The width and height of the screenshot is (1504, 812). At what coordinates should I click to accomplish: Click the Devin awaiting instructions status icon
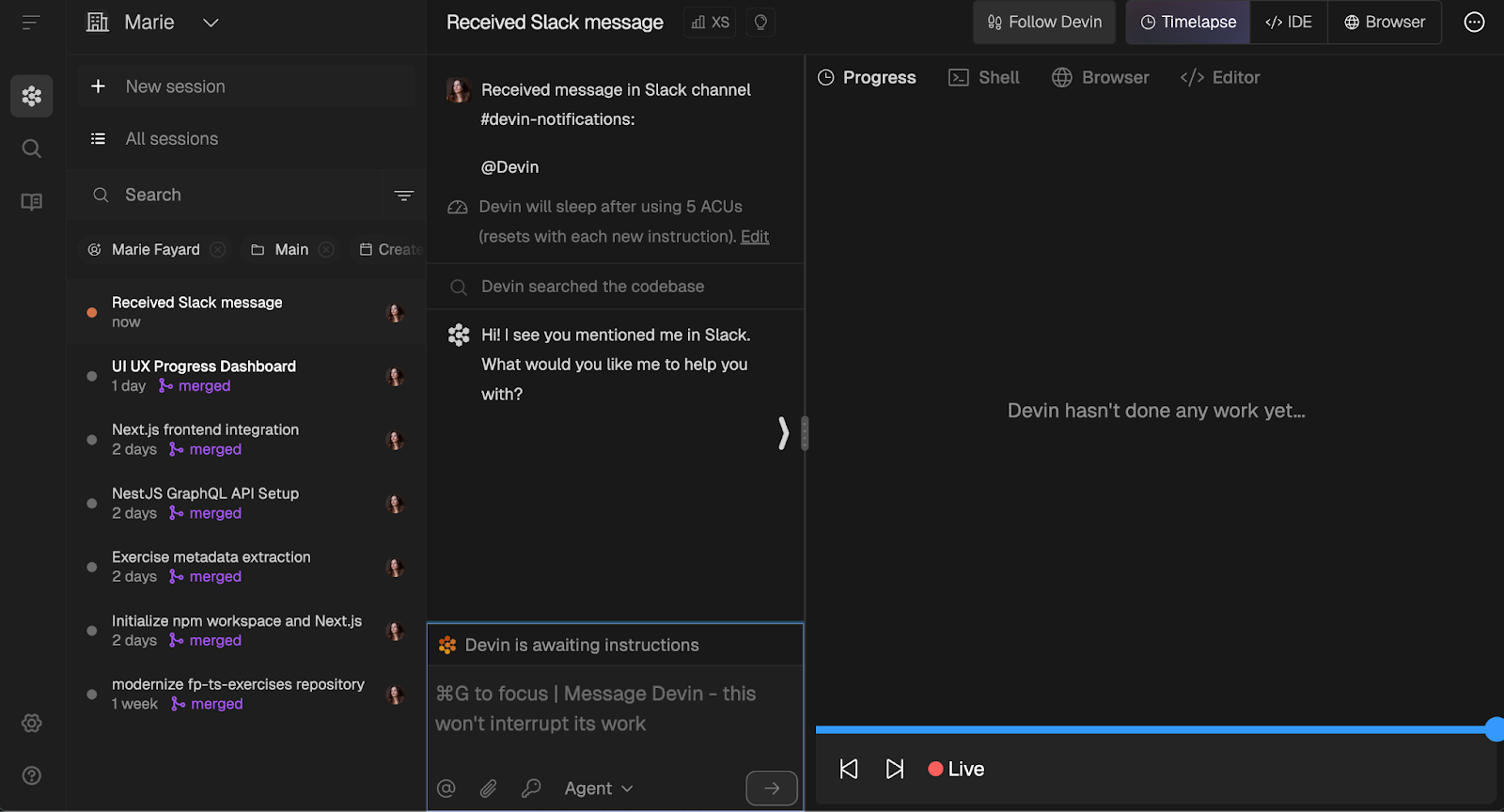point(447,646)
